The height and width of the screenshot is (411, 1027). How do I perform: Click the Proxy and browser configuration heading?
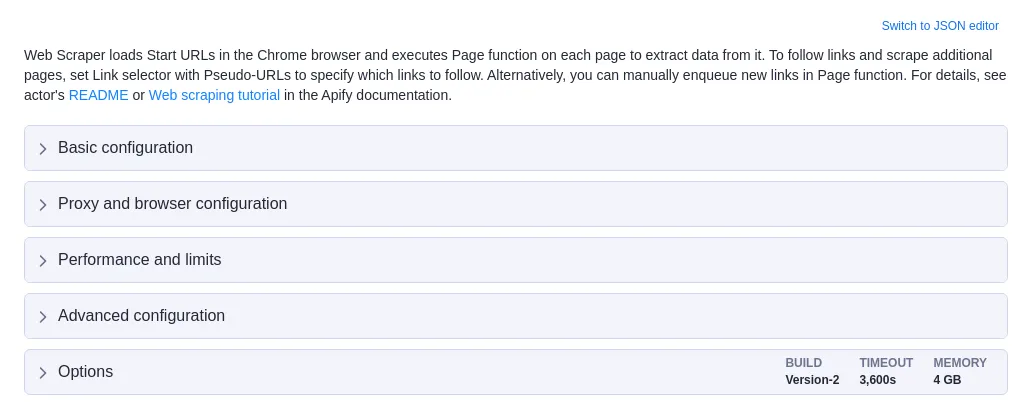click(172, 204)
